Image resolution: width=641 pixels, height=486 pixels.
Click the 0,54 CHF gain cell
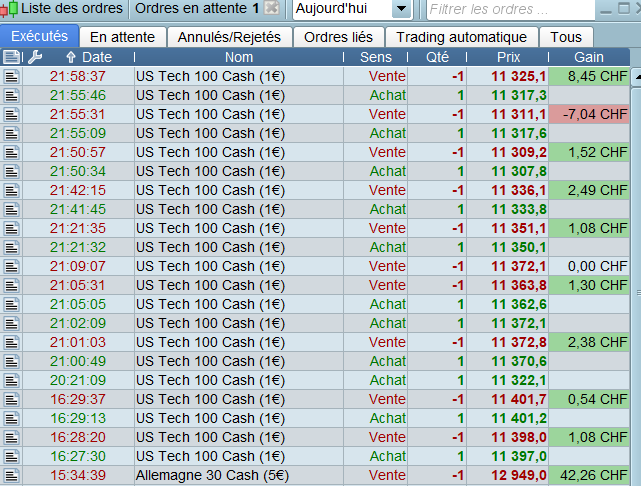pos(589,399)
